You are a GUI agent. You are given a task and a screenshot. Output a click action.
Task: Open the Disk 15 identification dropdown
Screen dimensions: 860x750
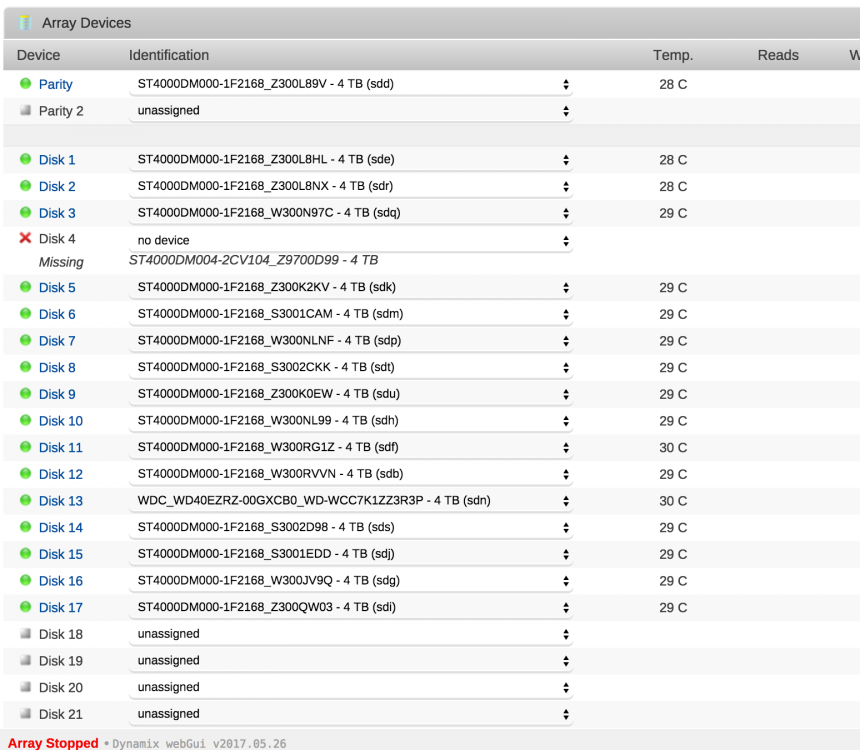click(351, 554)
